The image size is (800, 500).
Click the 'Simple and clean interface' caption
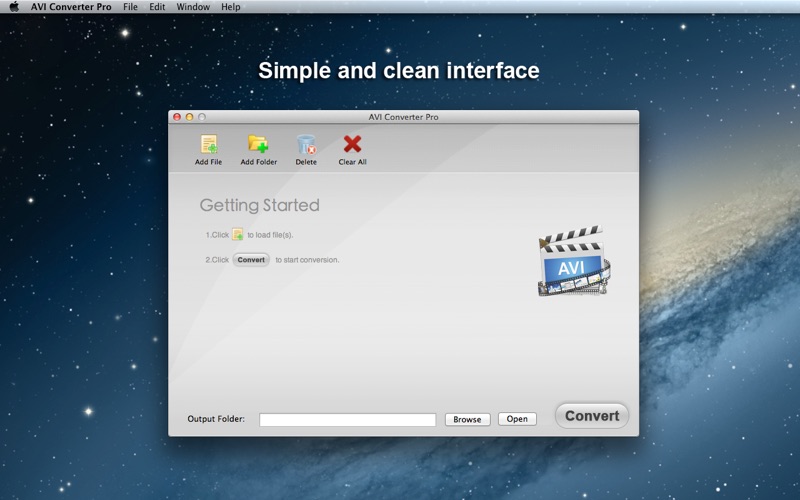click(x=398, y=70)
